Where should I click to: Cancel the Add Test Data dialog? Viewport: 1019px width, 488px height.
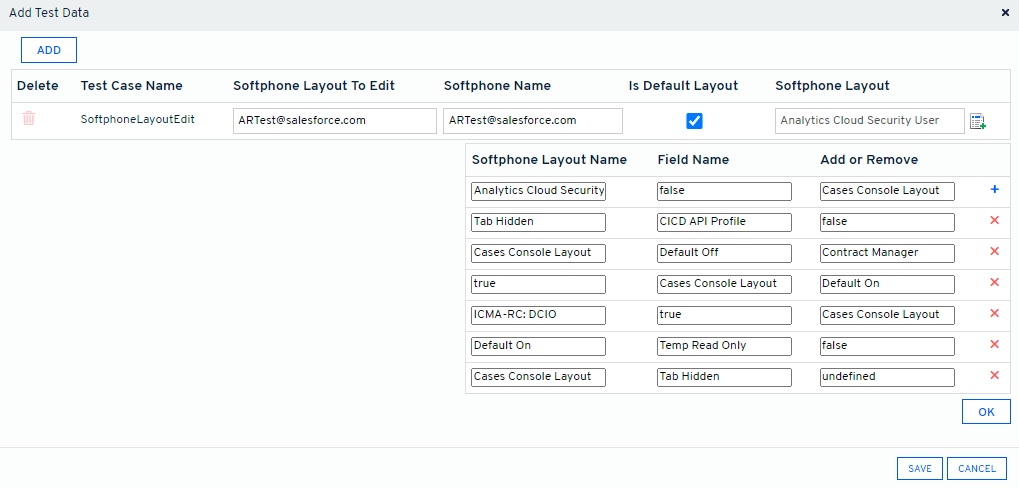(x=977, y=468)
